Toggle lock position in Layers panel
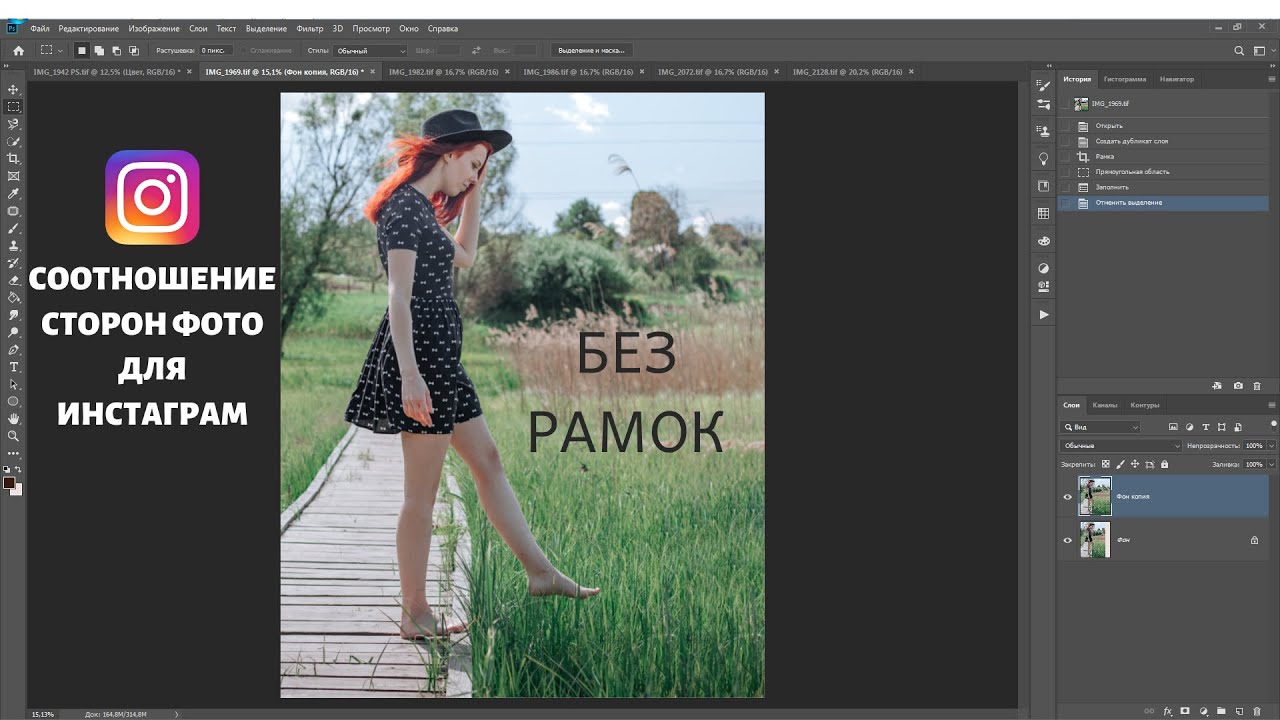This screenshot has height=720, width=1280. pyautogui.click(x=1135, y=464)
